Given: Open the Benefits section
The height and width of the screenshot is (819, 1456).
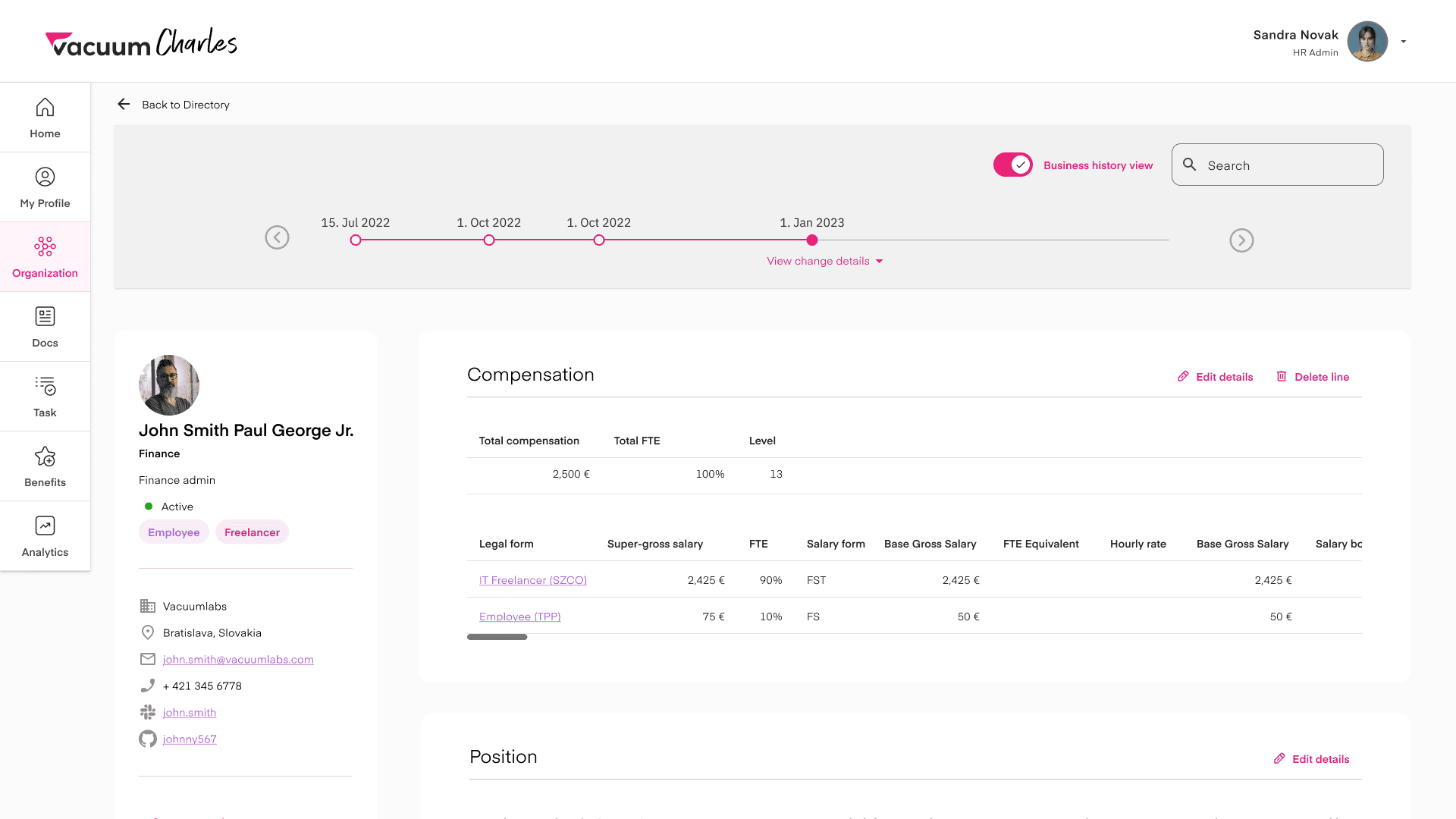Looking at the screenshot, I should click(x=45, y=466).
